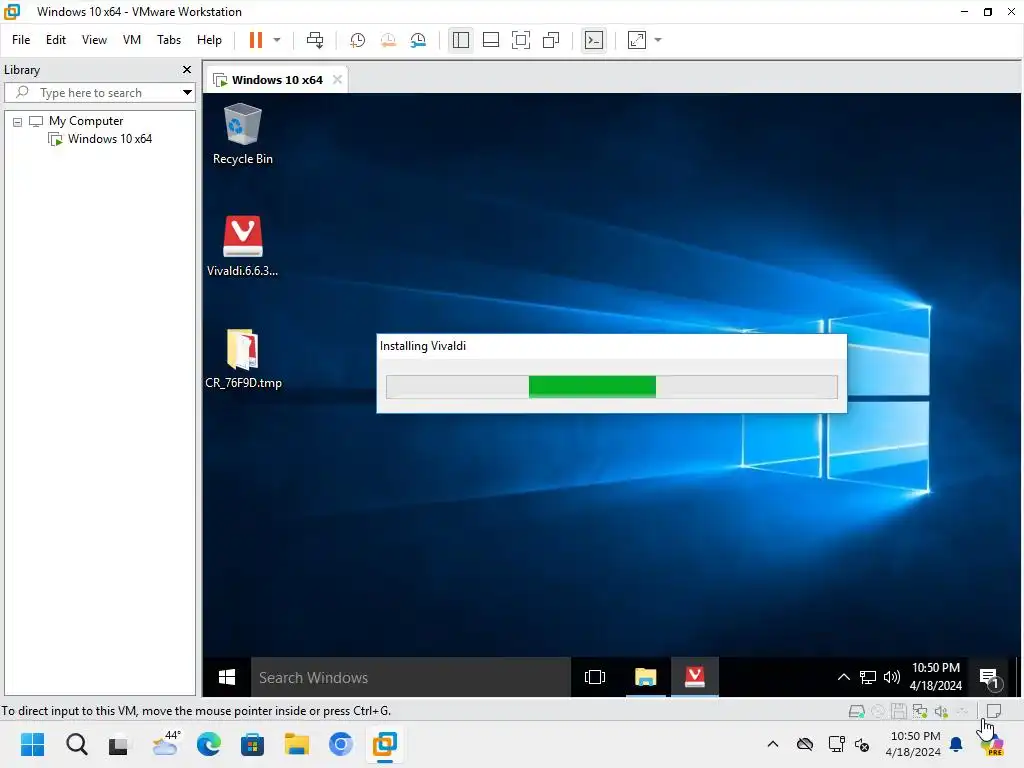Screen dimensions: 1024x768
Task: Open the Help menu
Action: coord(209,40)
